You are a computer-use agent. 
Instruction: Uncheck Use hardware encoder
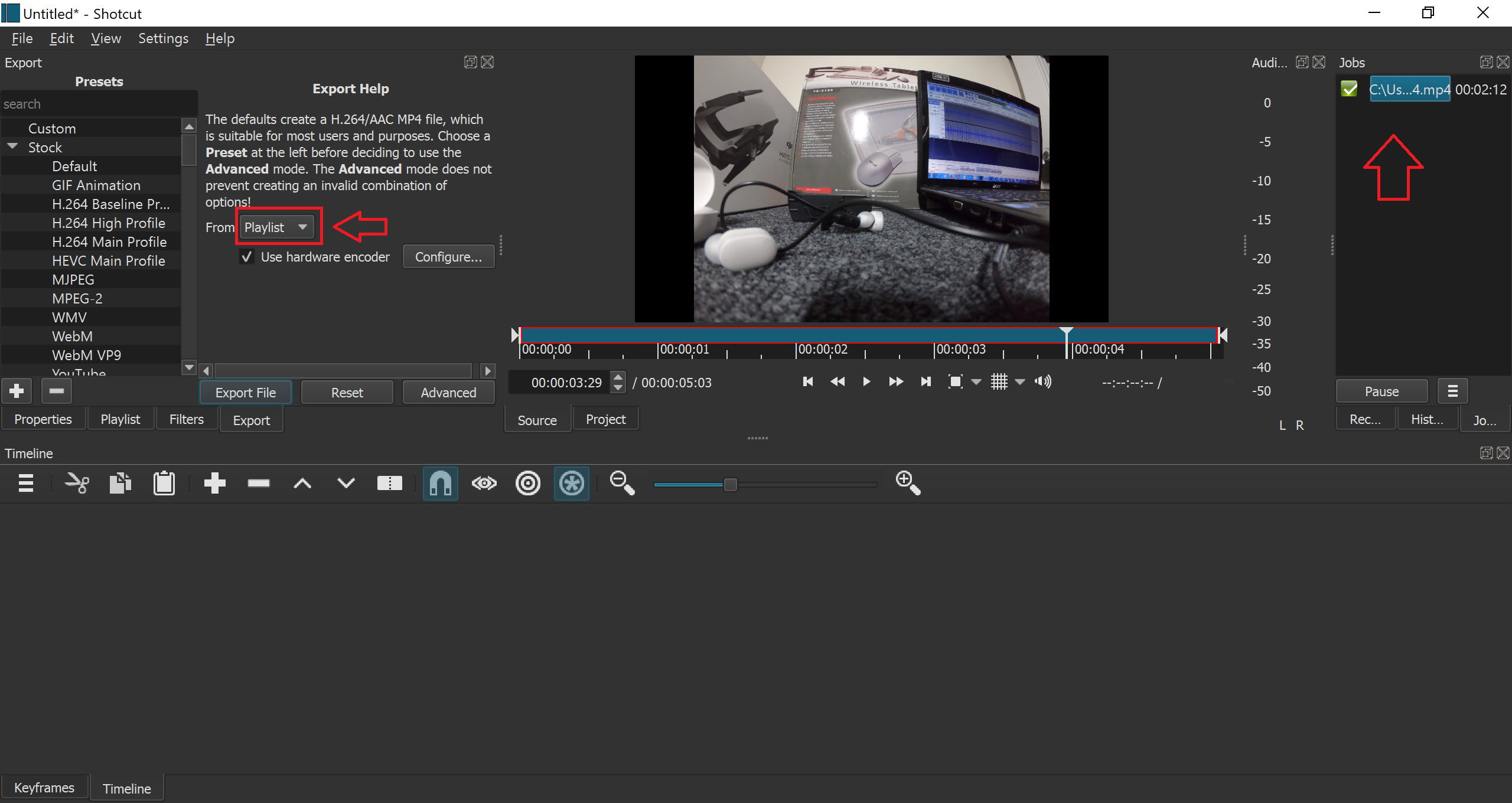click(x=247, y=257)
